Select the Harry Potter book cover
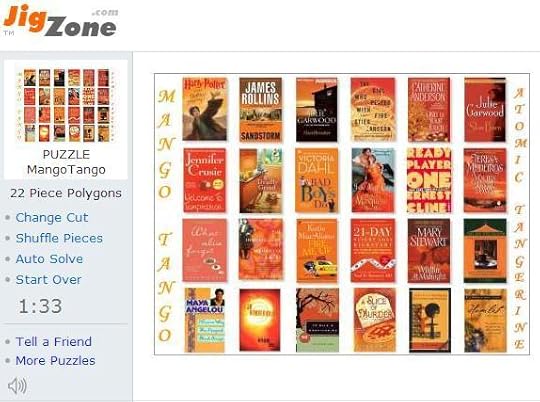 click(205, 109)
